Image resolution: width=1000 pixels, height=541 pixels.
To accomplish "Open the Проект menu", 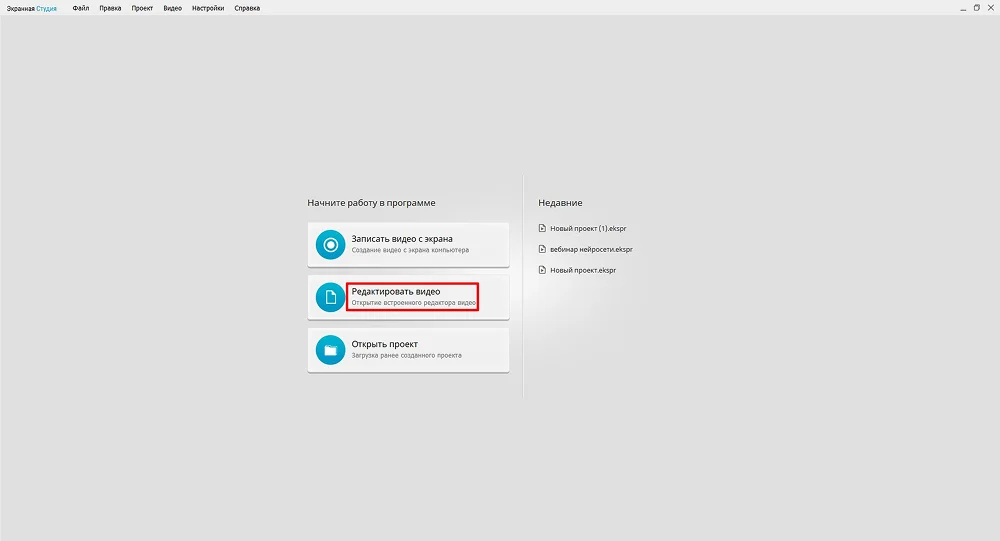I will tap(142, 8).
